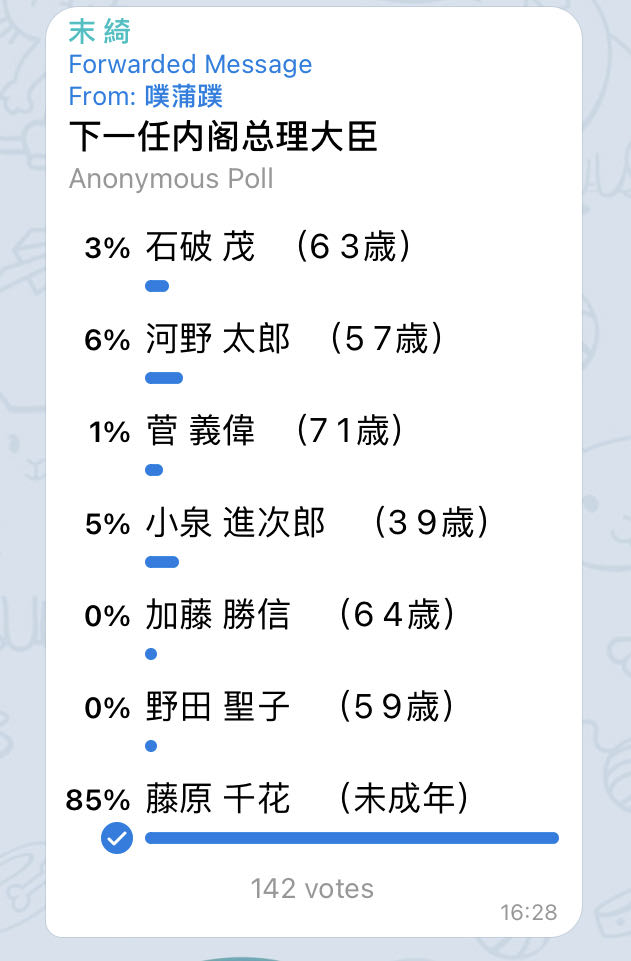This screenshot has width=631, height=961.
Task: Click the 5% bar under 小泉 進次郎
Action: click(162, 562)
